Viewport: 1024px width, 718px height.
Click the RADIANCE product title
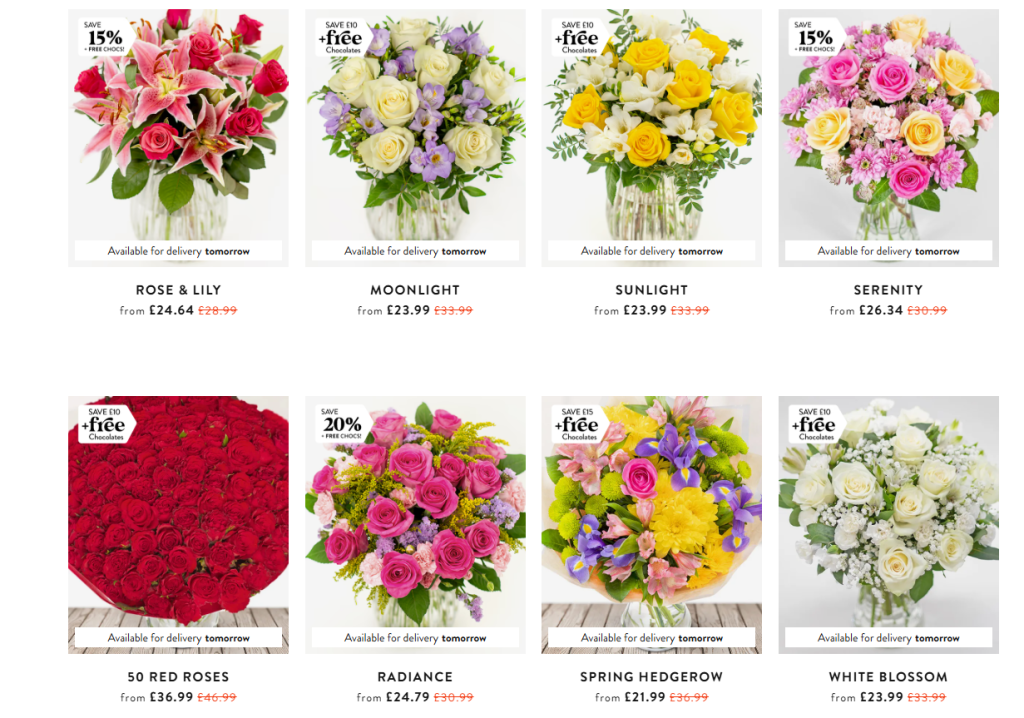tap(415, 677)
